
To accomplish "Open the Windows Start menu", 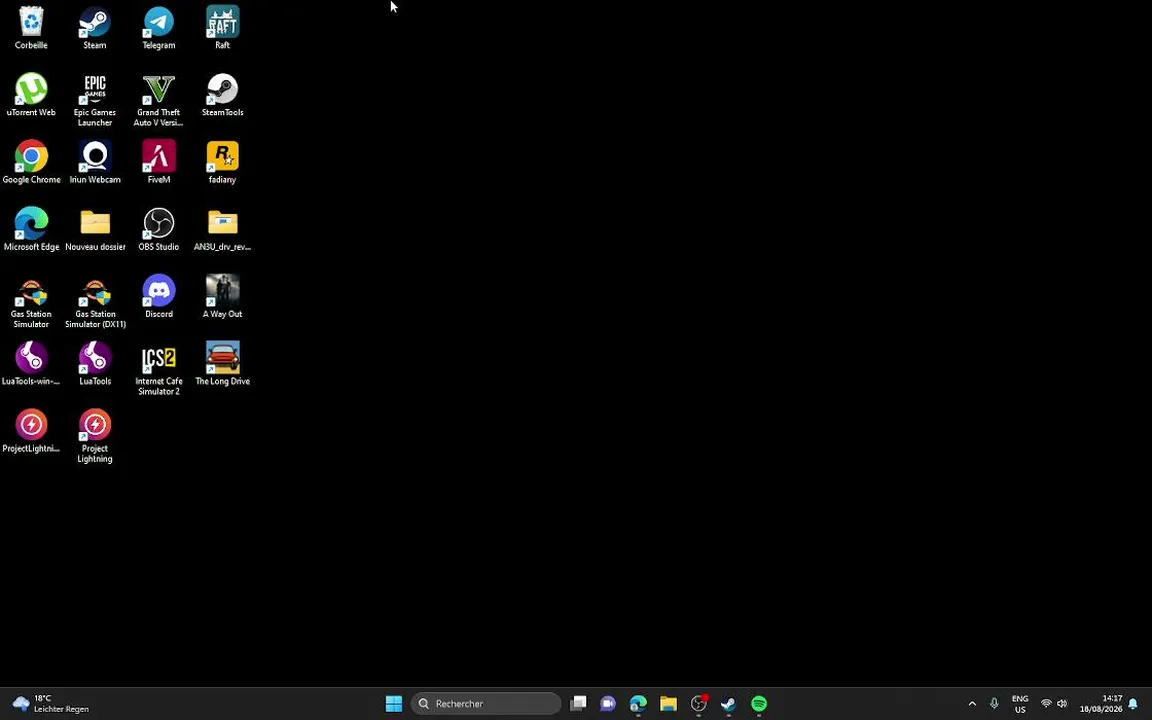I will [x=394, y=704].
